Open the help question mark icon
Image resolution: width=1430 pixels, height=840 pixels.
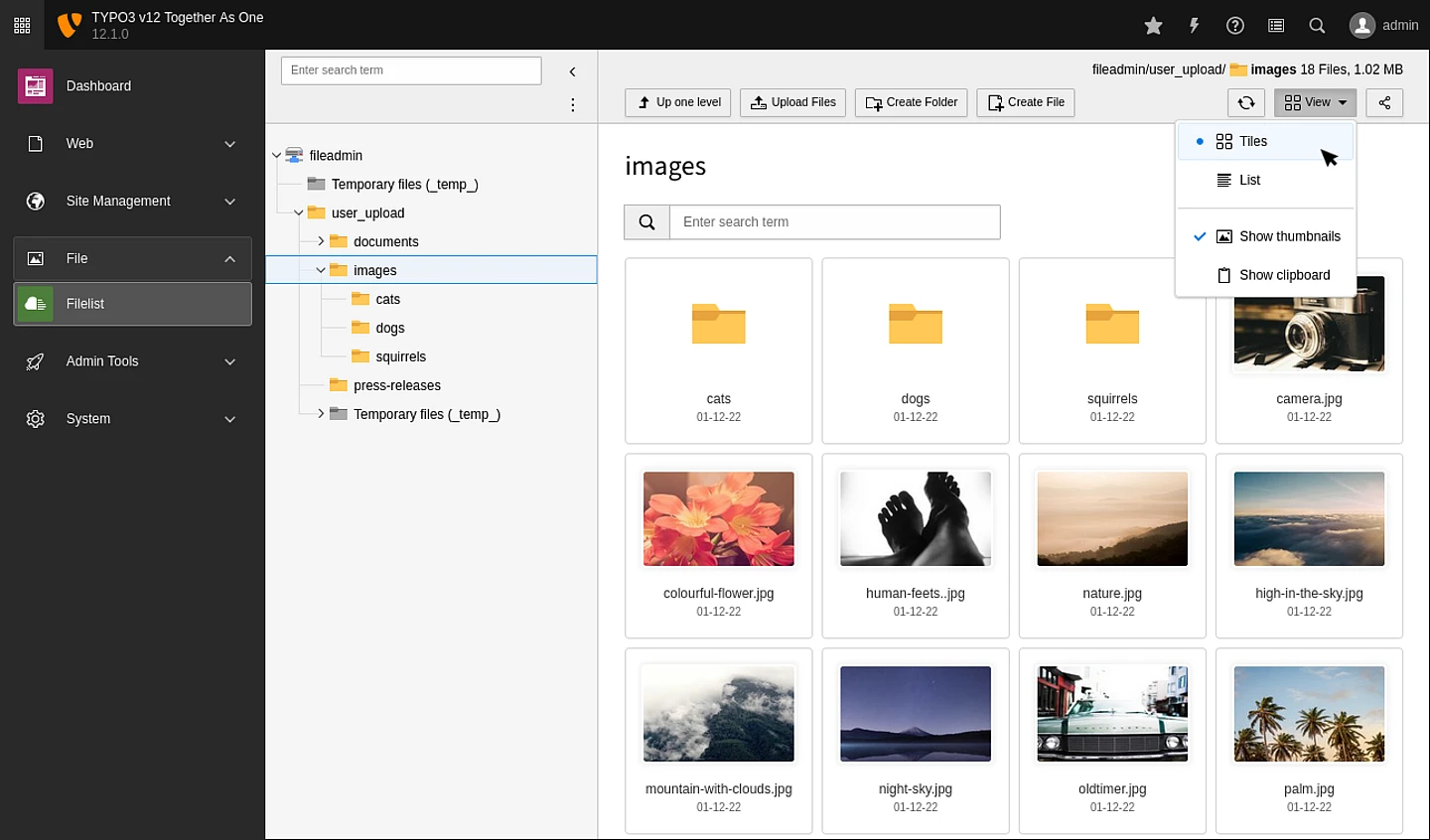1235,26
